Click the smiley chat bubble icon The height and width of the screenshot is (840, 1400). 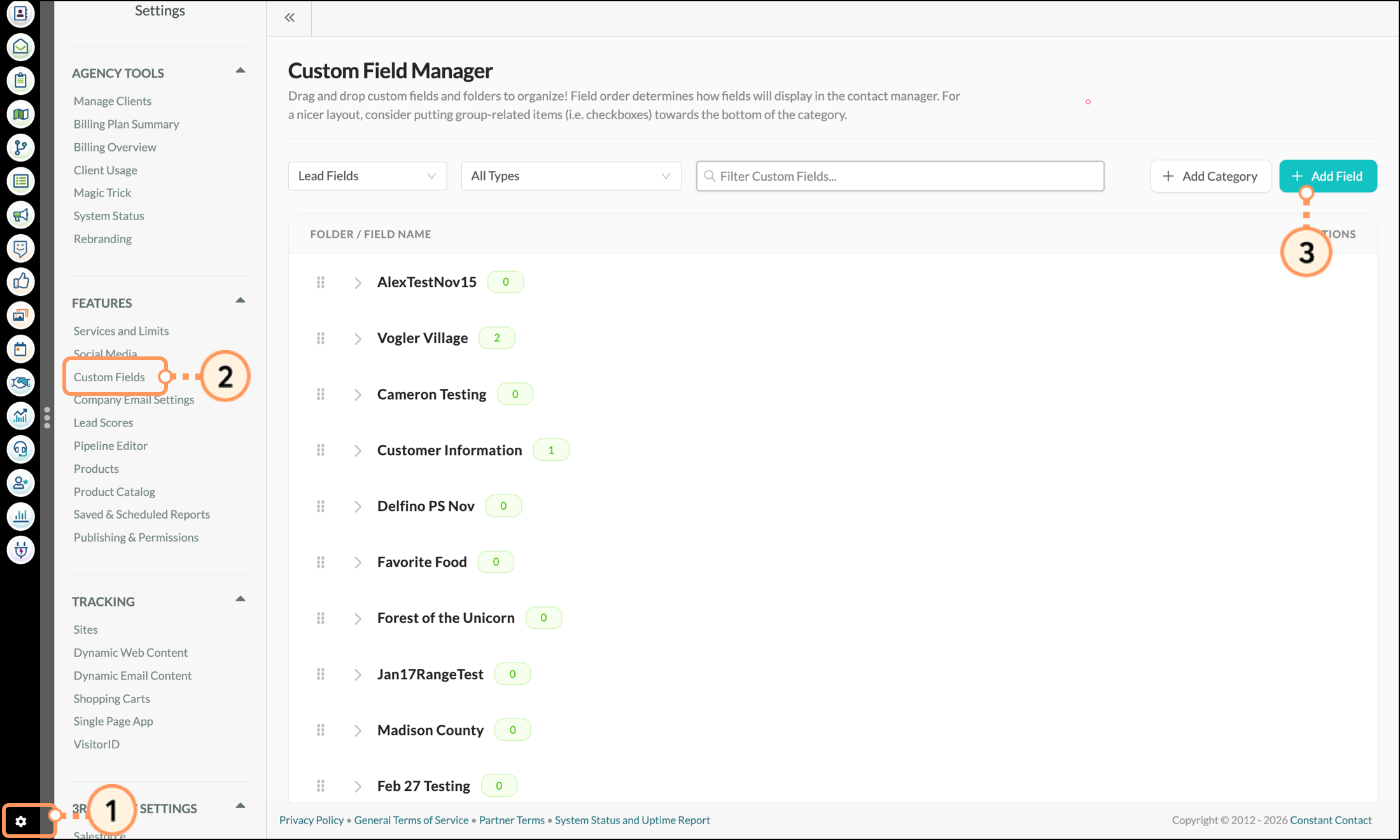pos(20,248)
